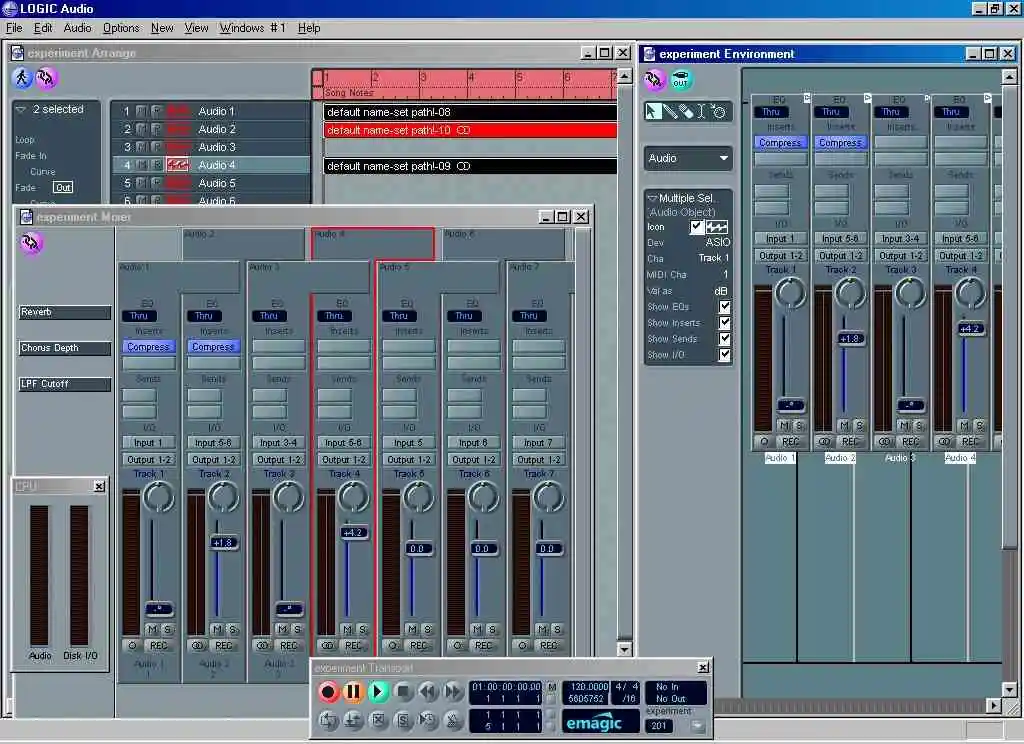The width and height of the screenshot is (1024, 744).
Task: Open the Audio menu
Action: (x=77, y=28)
